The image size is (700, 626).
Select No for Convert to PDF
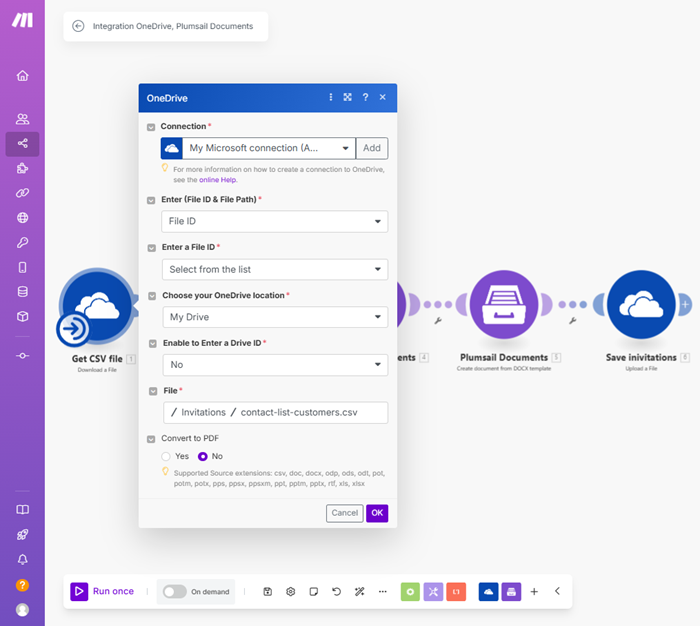click(203, 456)
